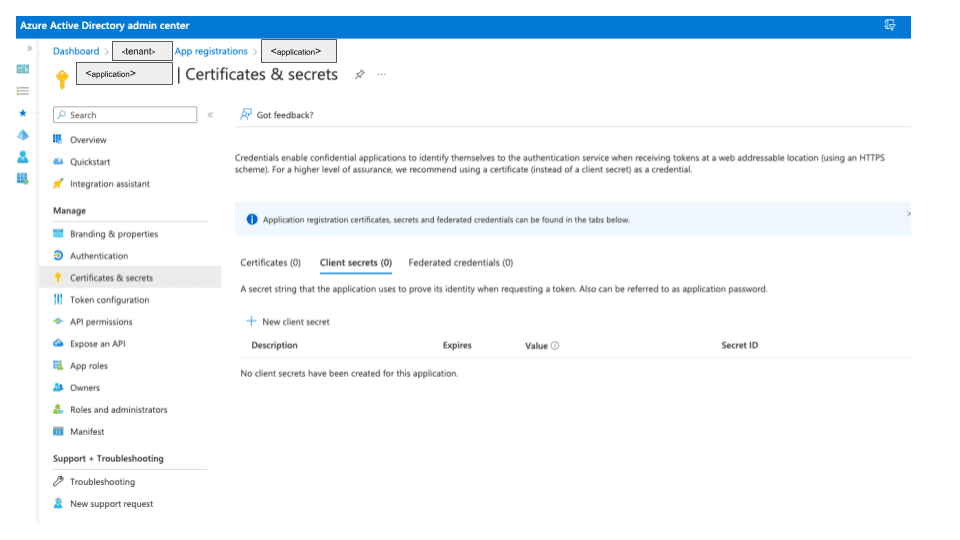Open Enterprise applications grid icon

pyautogui.click(x=23, y=179)
